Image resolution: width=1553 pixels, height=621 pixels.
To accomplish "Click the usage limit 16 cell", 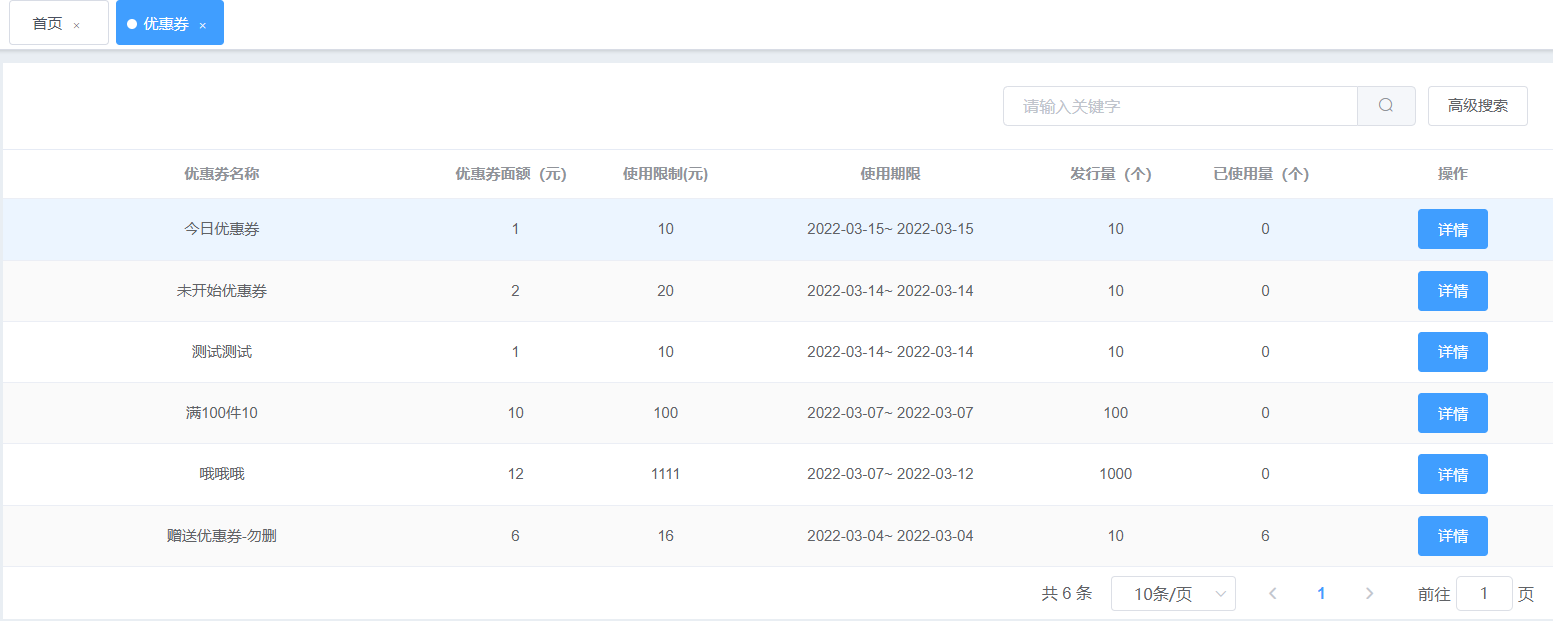I will click(x=666, y=536).
